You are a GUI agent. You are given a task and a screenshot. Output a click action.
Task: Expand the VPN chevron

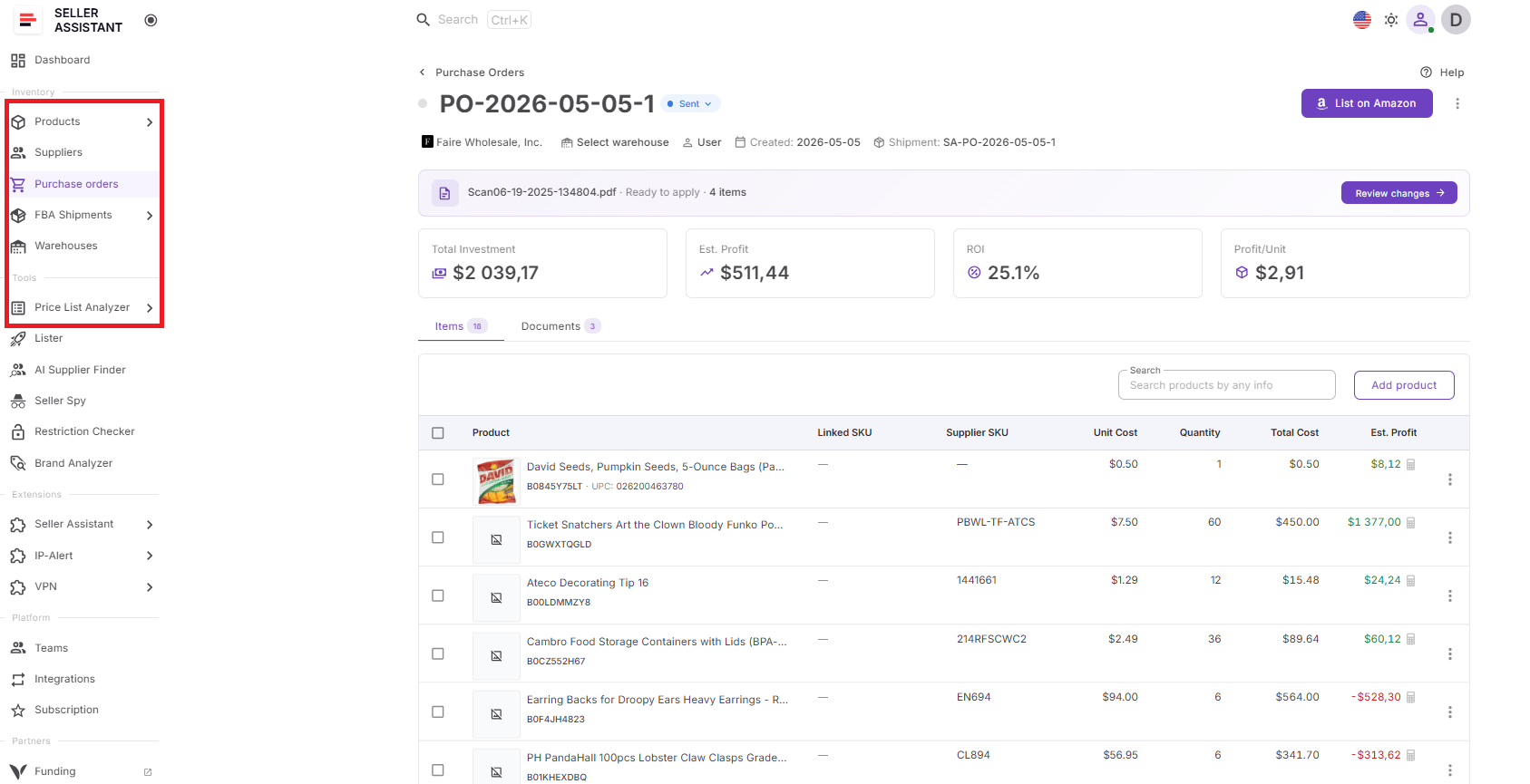coord(150,587)
